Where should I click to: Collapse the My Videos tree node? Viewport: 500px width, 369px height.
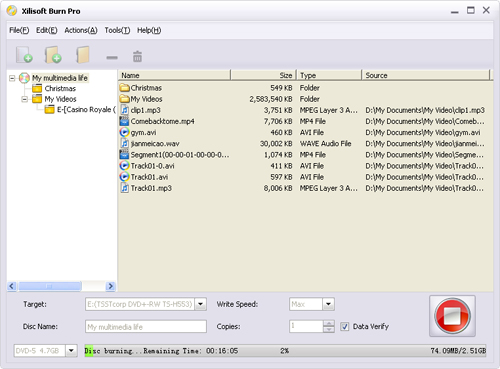click(24, 99)
